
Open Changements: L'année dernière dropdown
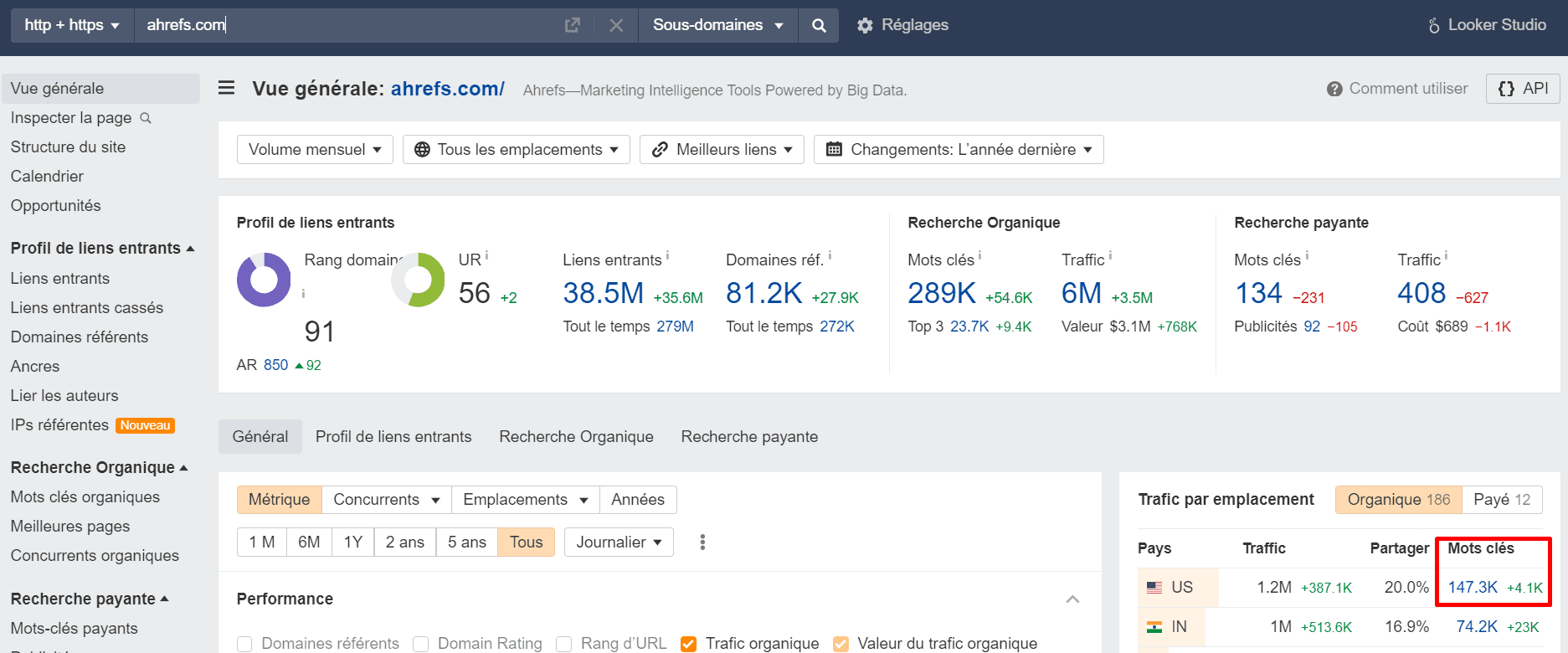point(959,150)
